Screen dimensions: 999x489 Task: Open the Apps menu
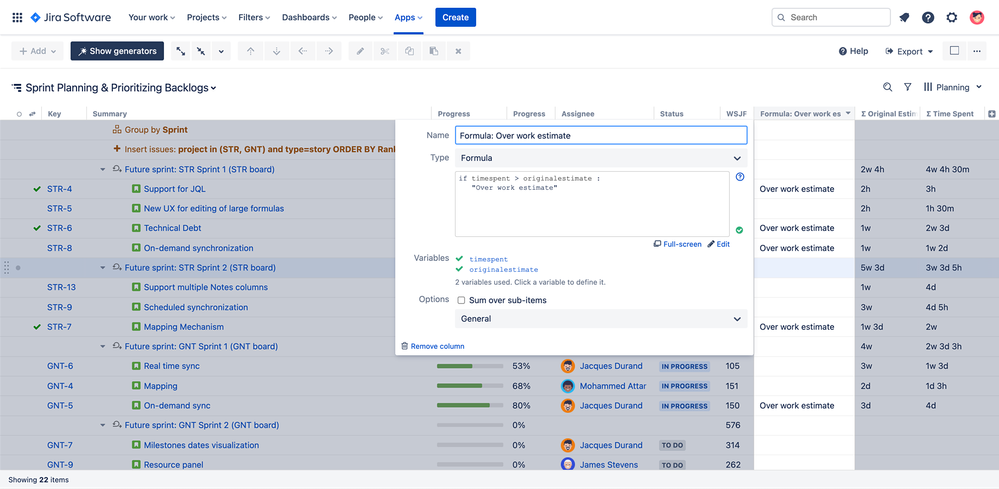point(408,18)
